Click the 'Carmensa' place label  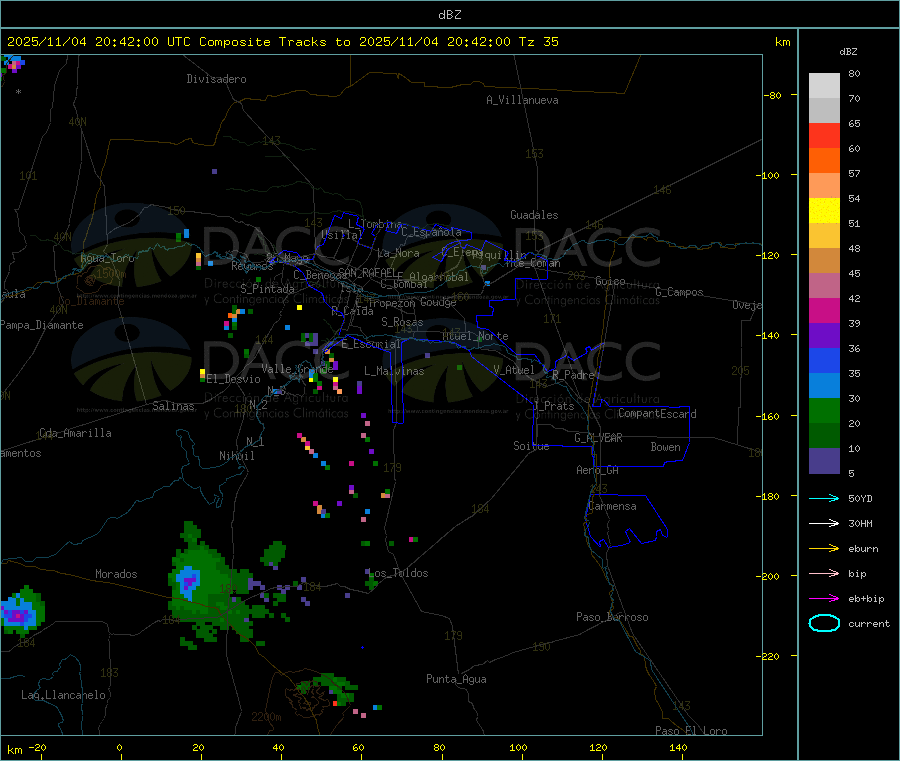[x=612, y=506]
